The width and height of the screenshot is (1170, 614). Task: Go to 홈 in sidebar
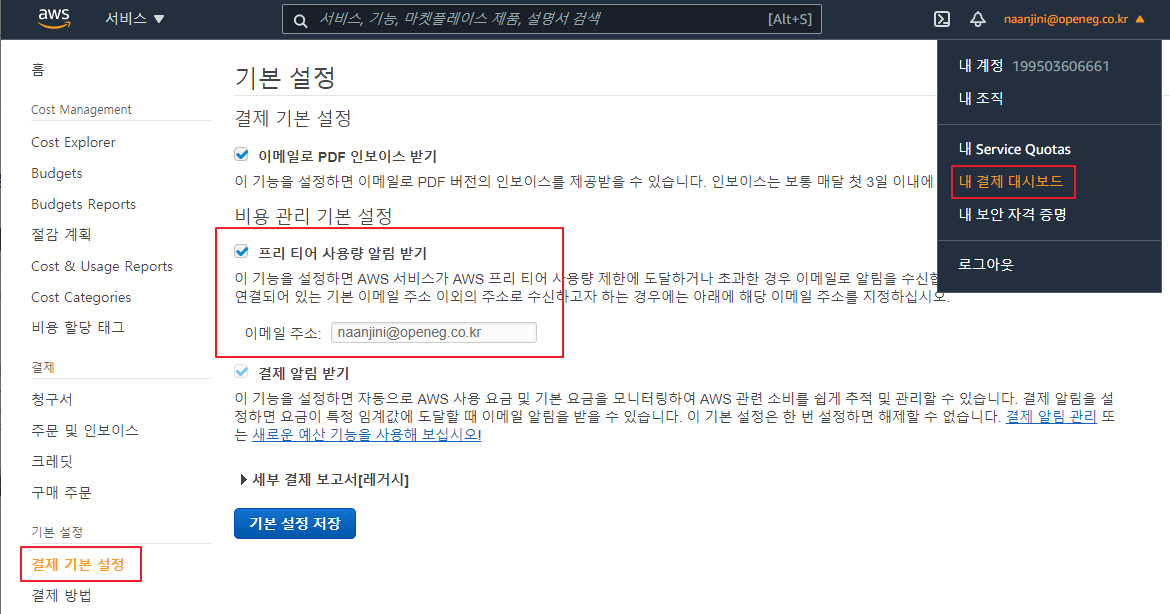[x=38, y=70]
